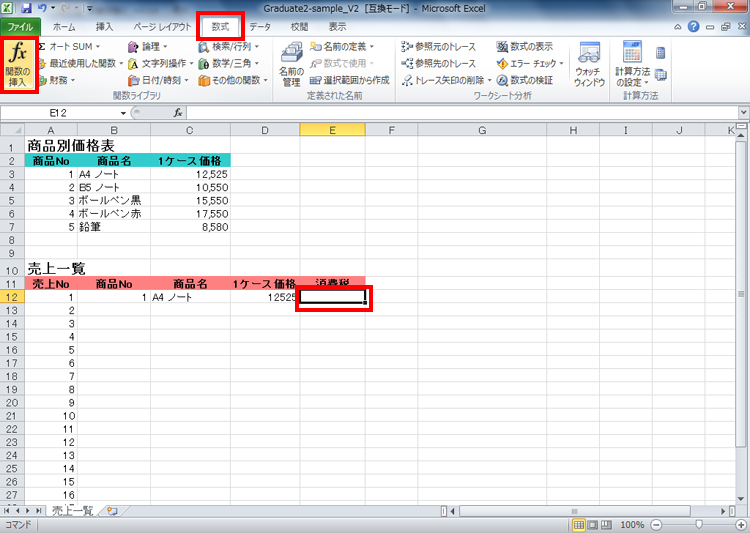Viewport: 750px width, 533px height.
Task: Expand 最近使用した関数 list
Action: pos(81,63)
